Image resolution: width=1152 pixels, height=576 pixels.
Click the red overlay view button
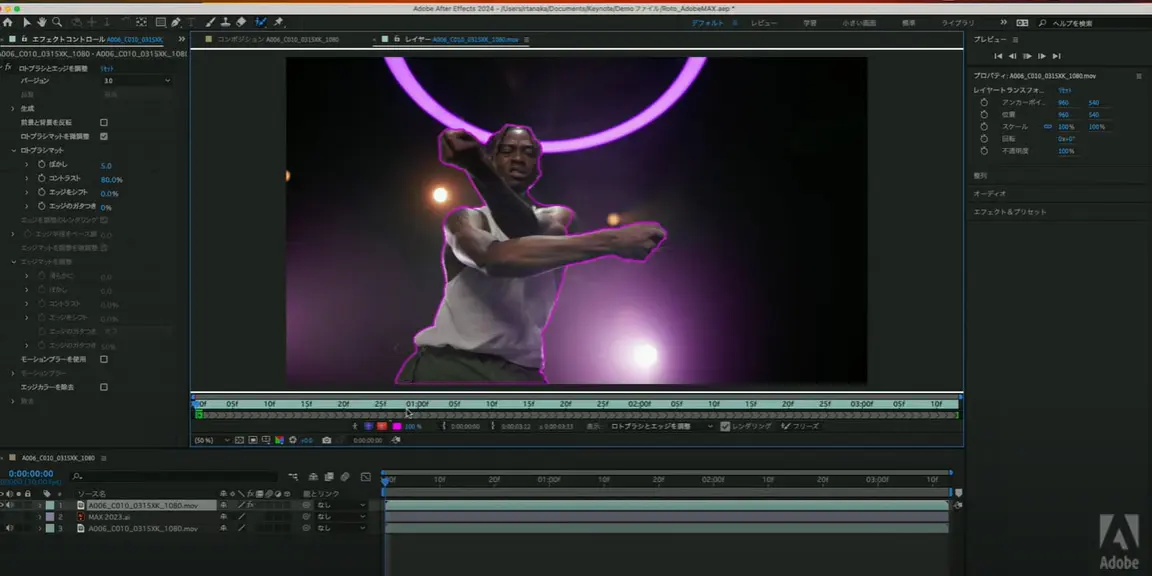pos(382,426)
